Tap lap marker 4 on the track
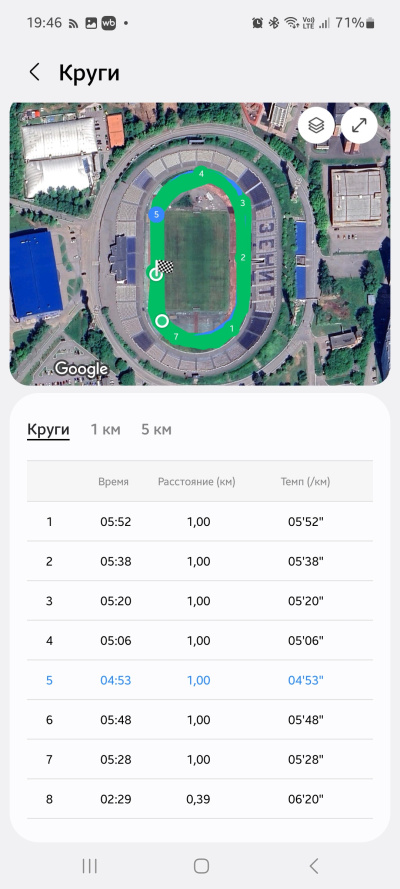The height and width of the screenshot is (889, 400). [x=201, y=173]
